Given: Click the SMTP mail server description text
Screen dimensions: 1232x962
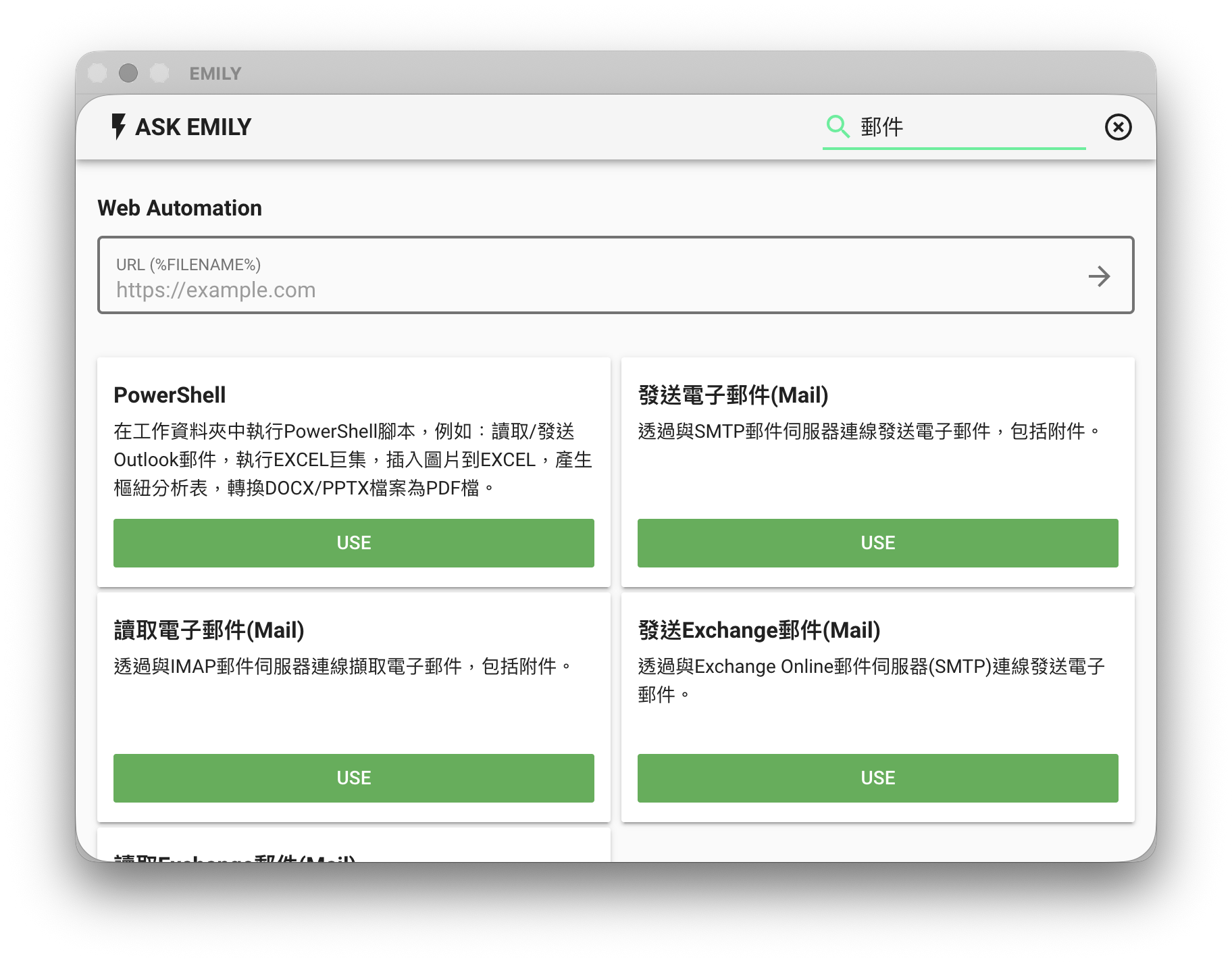Looking at the screenshot, I should click(869, 432).
